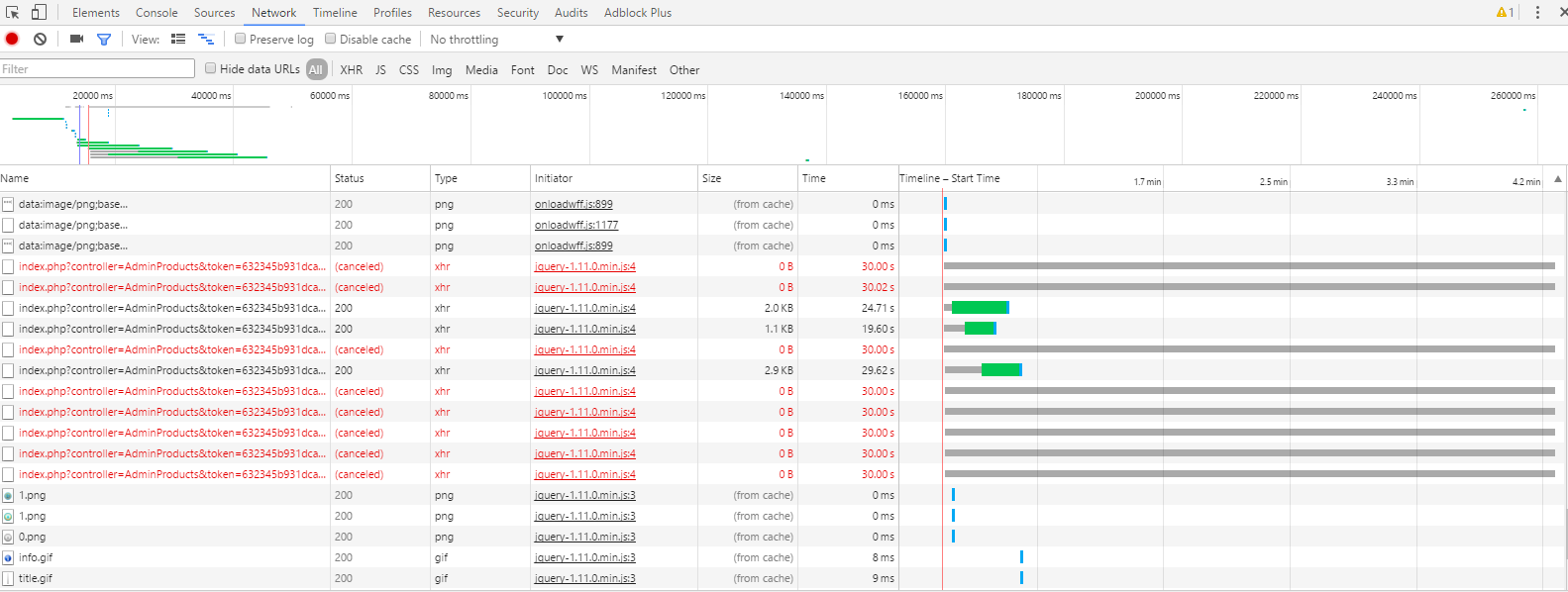
Task: Stop recording with the red record button
Action: [x=12, y=40]
